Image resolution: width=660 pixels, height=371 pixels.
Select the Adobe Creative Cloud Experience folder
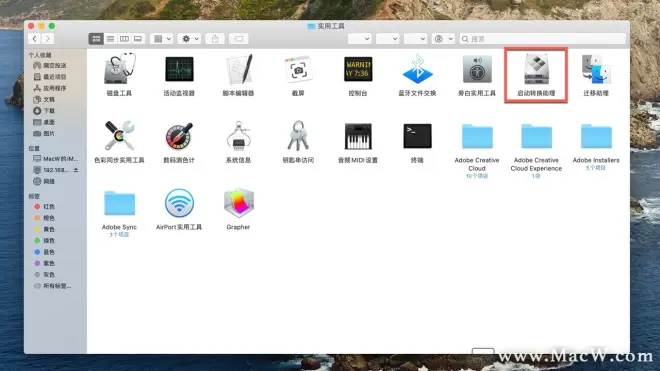point(536,136)
